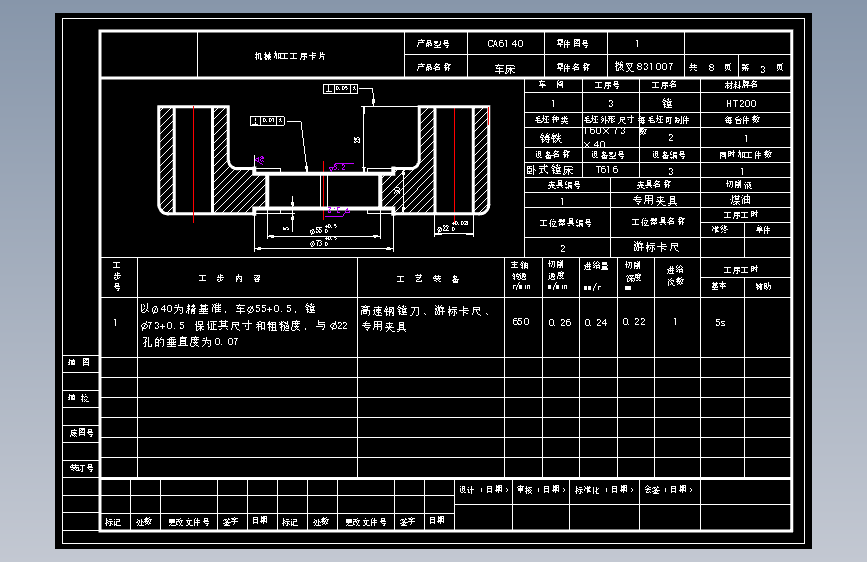This screenshot has height=562, width=867.
Task: Select the material grade HT200
Action: click(x=741, y=103)
